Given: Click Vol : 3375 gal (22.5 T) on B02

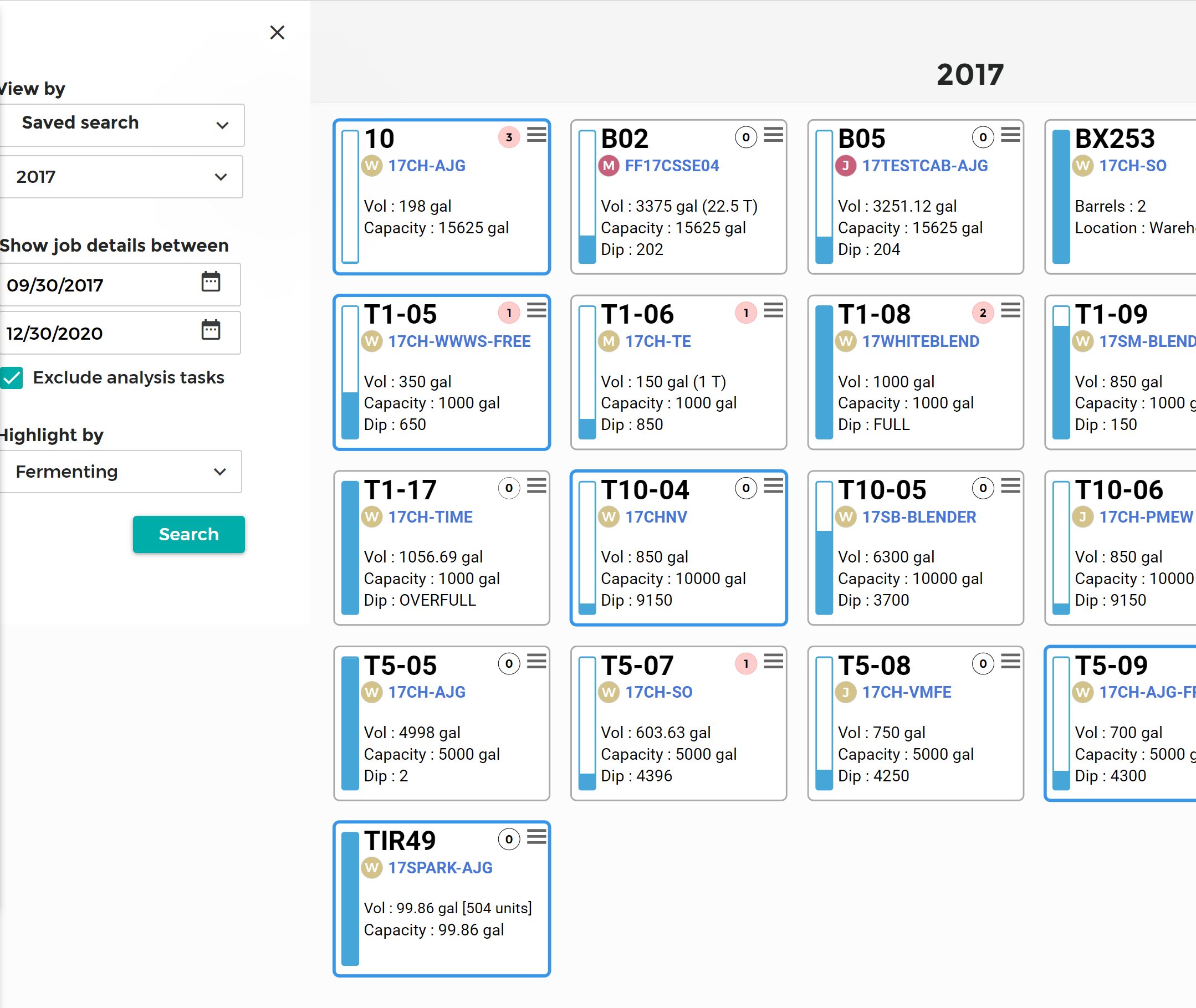Looking at the screenshot, I should [x=679, y=206].
